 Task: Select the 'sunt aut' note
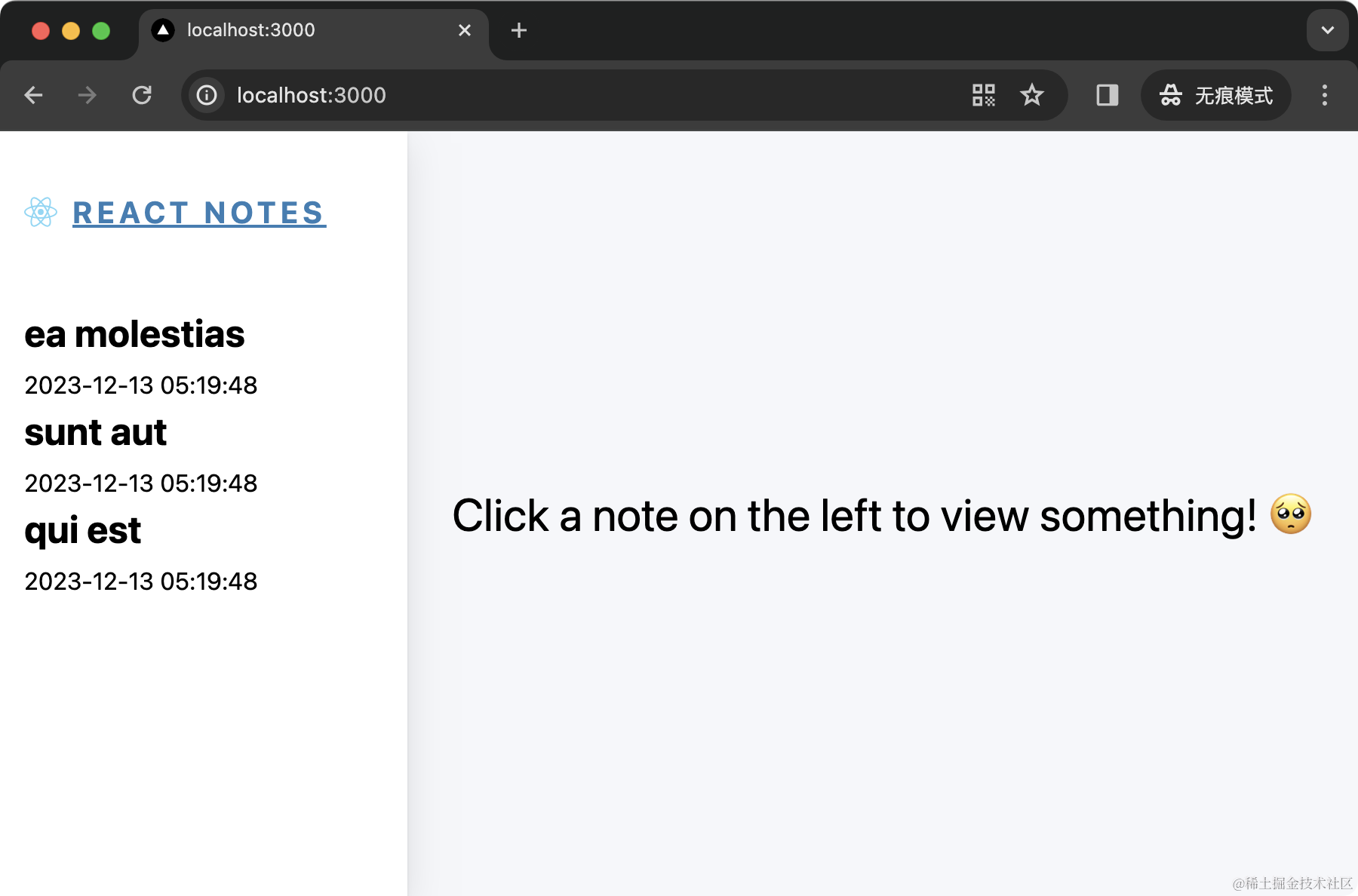pos(95,432)
